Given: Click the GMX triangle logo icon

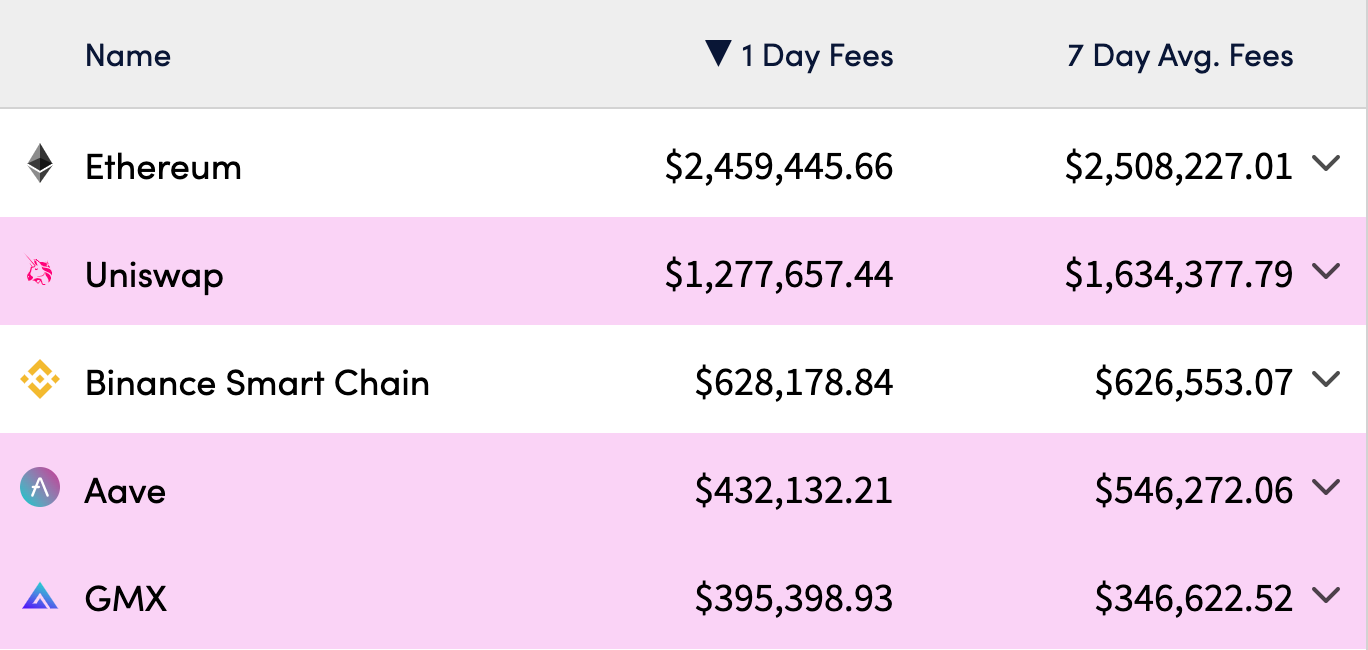Looking at the screenshot, I should coord(40,598).
